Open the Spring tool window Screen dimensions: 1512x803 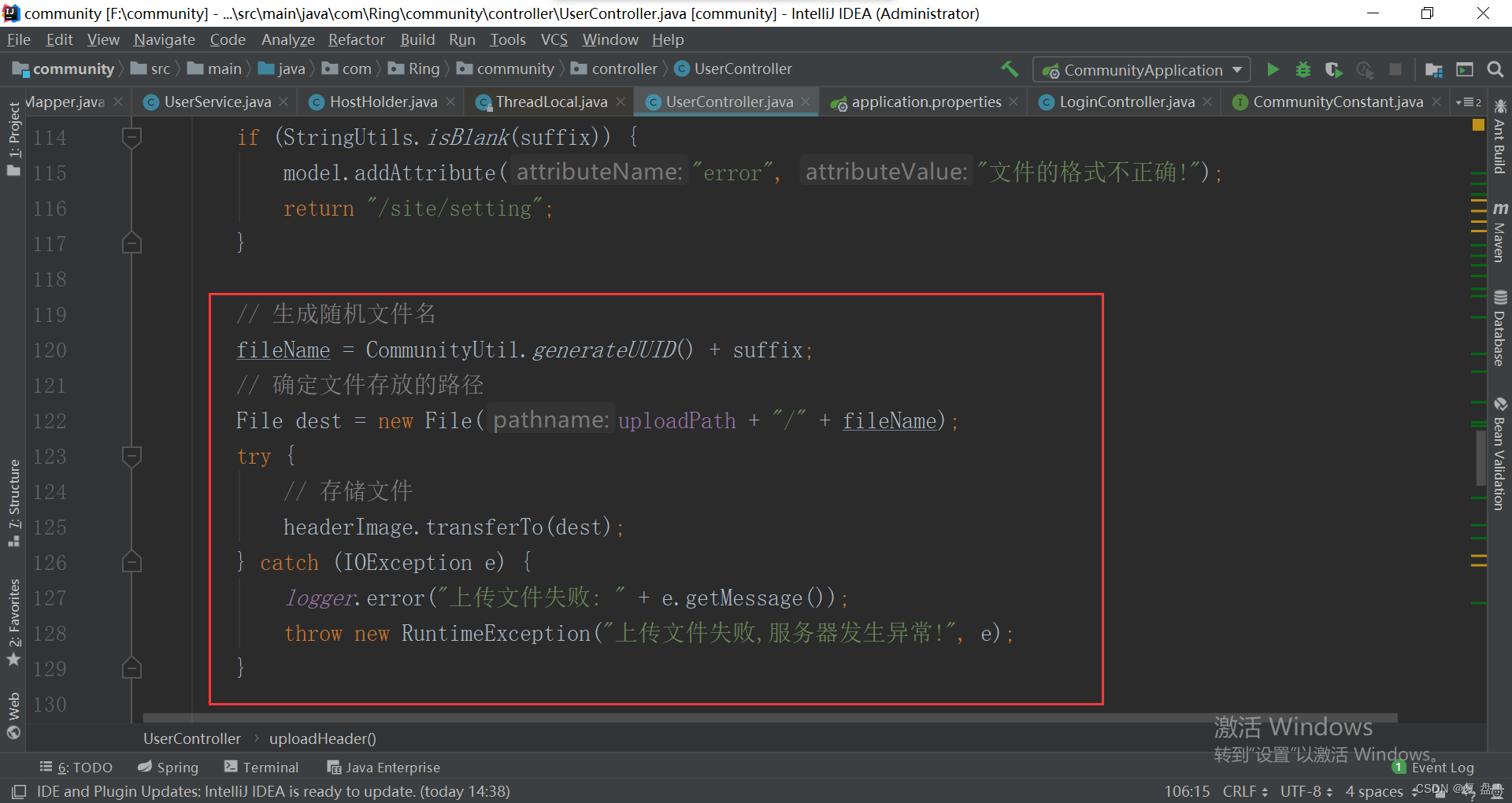coord(168,767)
